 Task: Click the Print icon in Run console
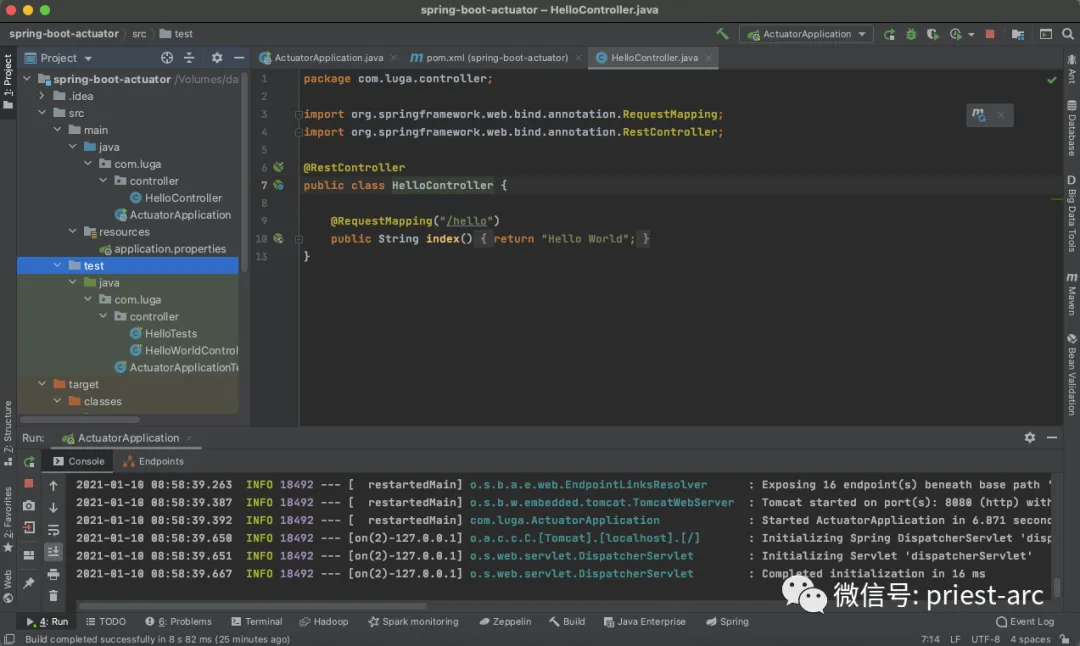pos(54,575)
